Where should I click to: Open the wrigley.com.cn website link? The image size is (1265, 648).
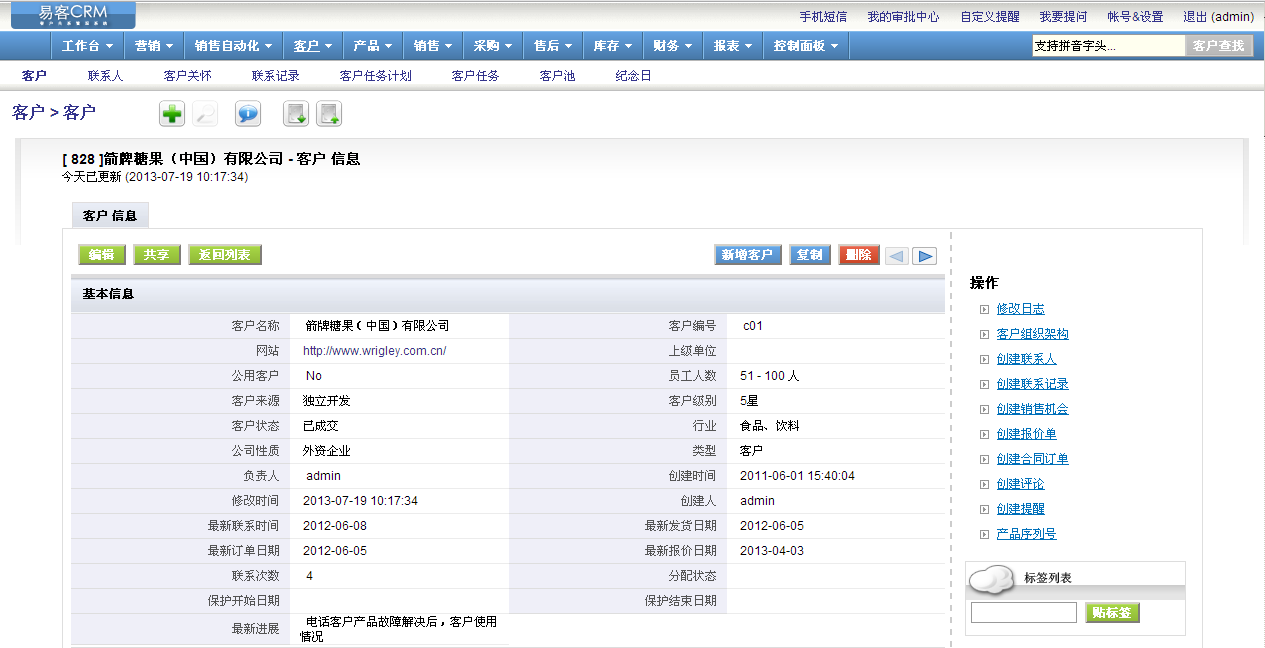[374, 351]
